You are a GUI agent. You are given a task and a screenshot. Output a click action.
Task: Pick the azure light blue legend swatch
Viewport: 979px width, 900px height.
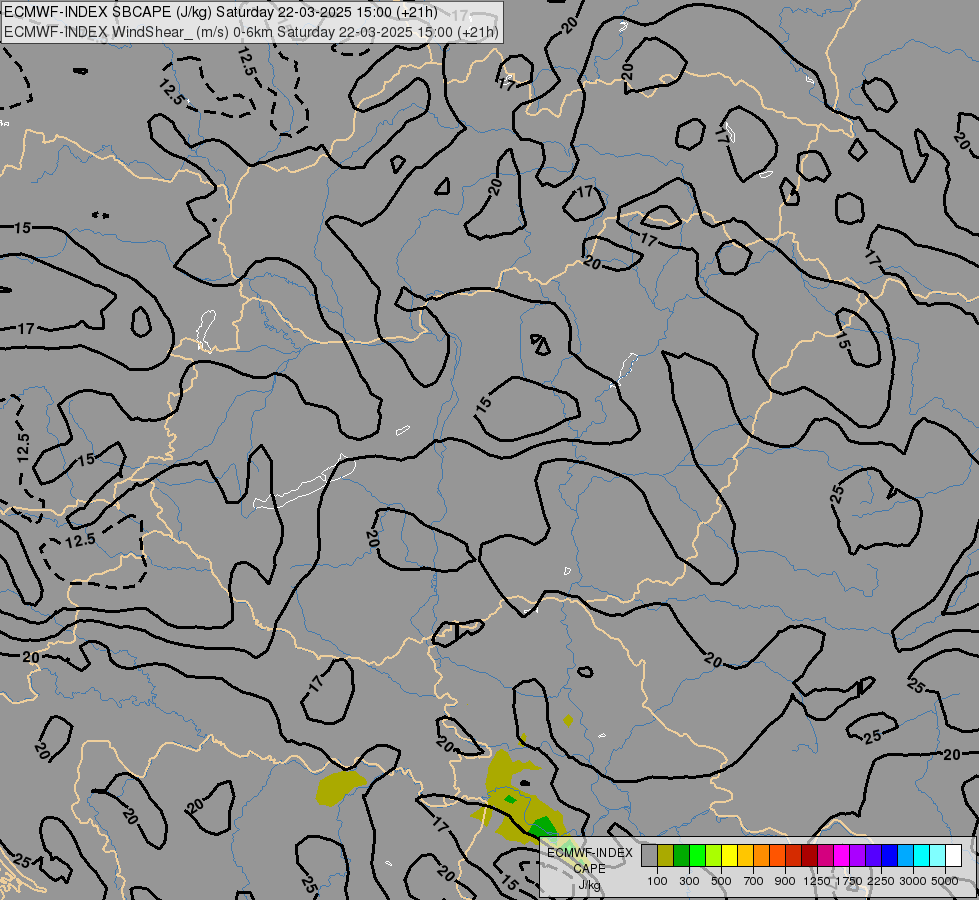(x=905, y=856)
